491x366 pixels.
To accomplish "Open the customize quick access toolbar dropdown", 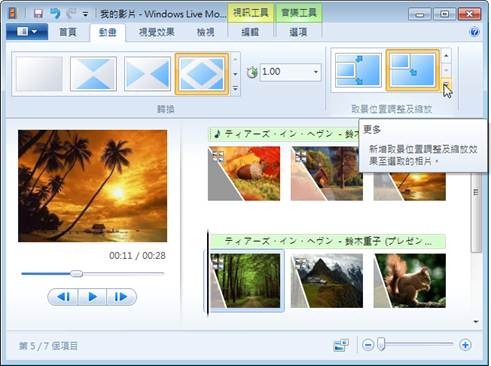I will (85, 14).
